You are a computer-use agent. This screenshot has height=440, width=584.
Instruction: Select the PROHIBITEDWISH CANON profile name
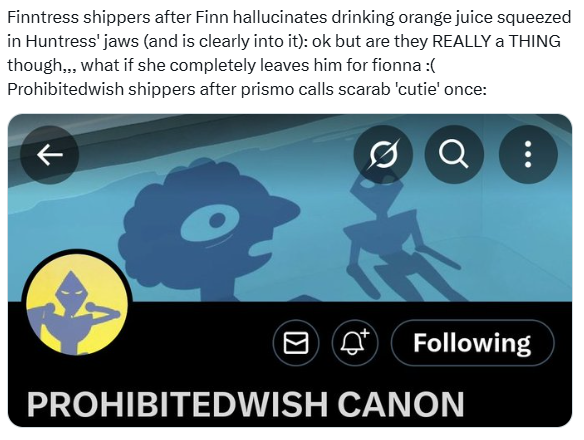click(245, 404)
